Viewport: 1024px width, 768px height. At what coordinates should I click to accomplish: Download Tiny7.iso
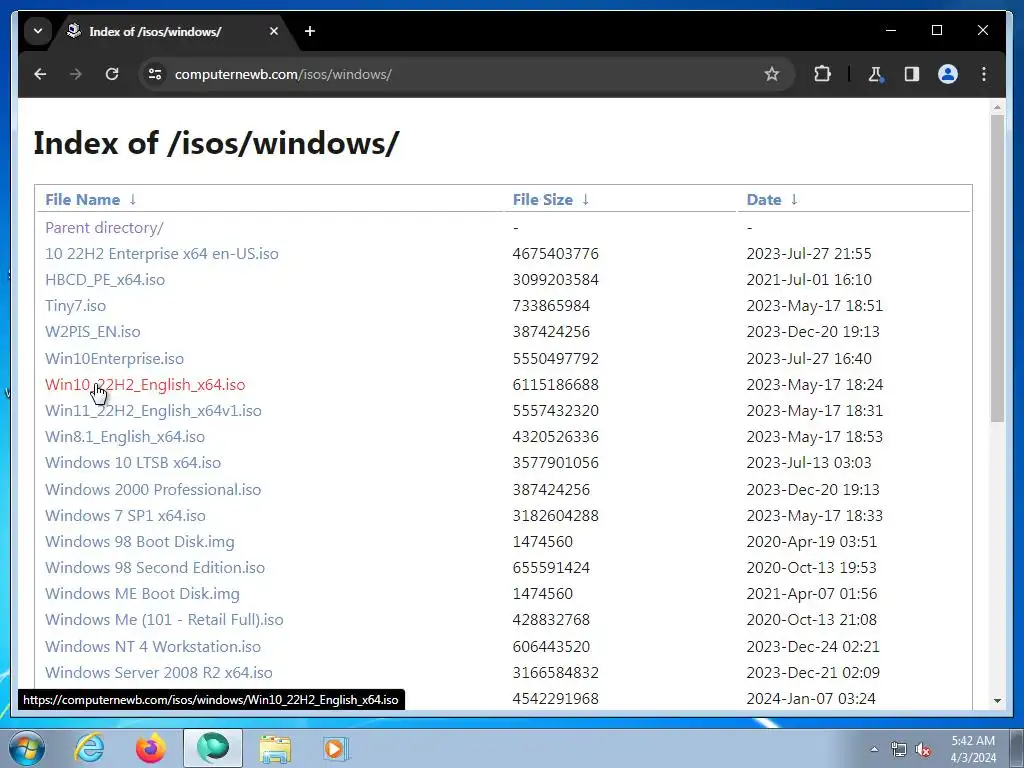click(75, 306)
